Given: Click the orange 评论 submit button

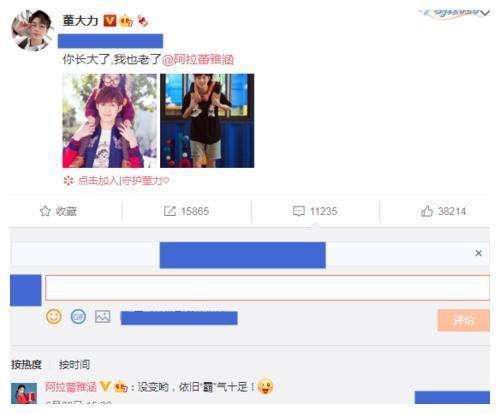Looking at the screenshot, I should (463, 320).
